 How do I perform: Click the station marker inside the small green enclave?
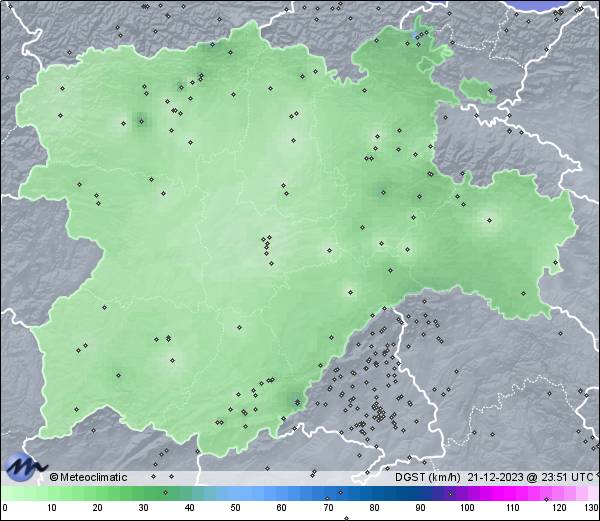pyautogui.click(x=490, y=91)
